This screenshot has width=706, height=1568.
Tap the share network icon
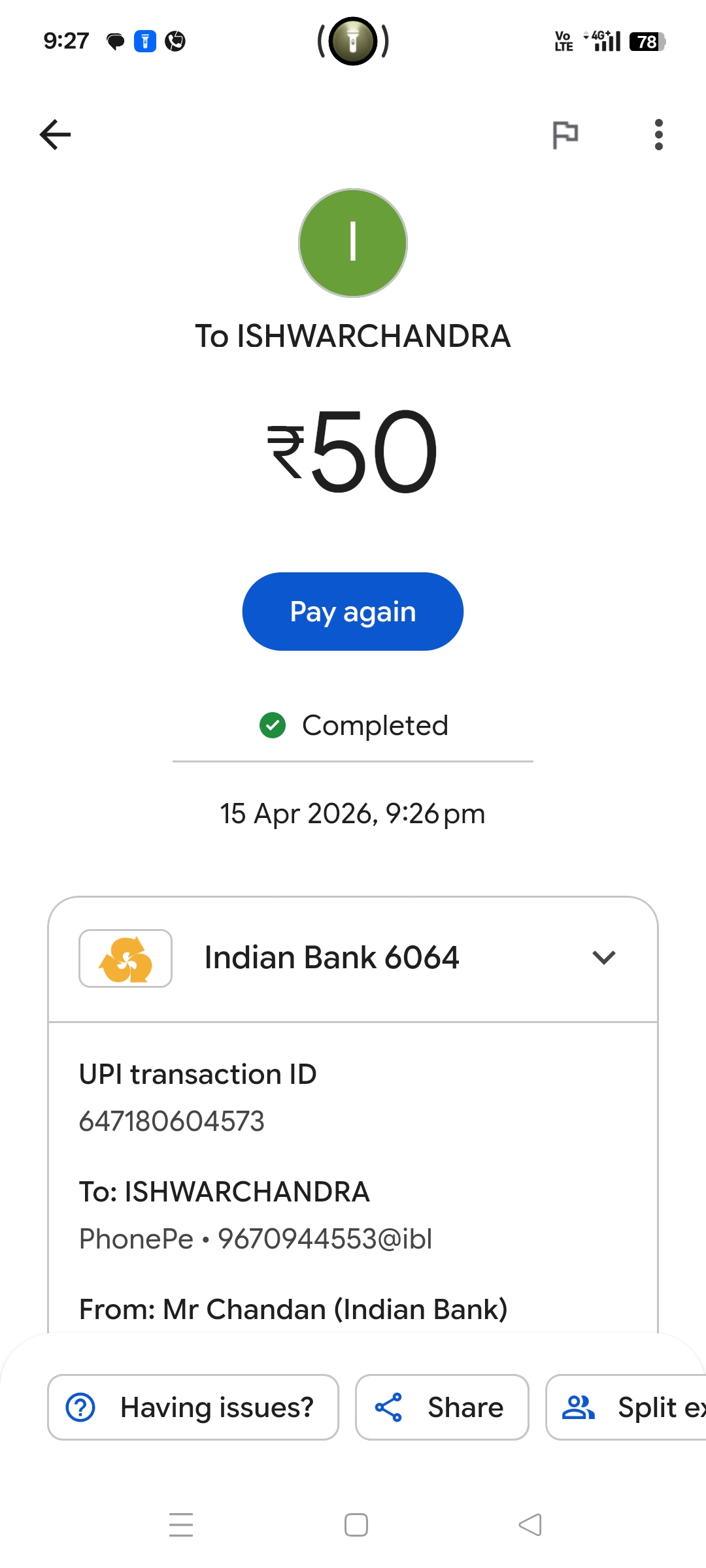388,1407
